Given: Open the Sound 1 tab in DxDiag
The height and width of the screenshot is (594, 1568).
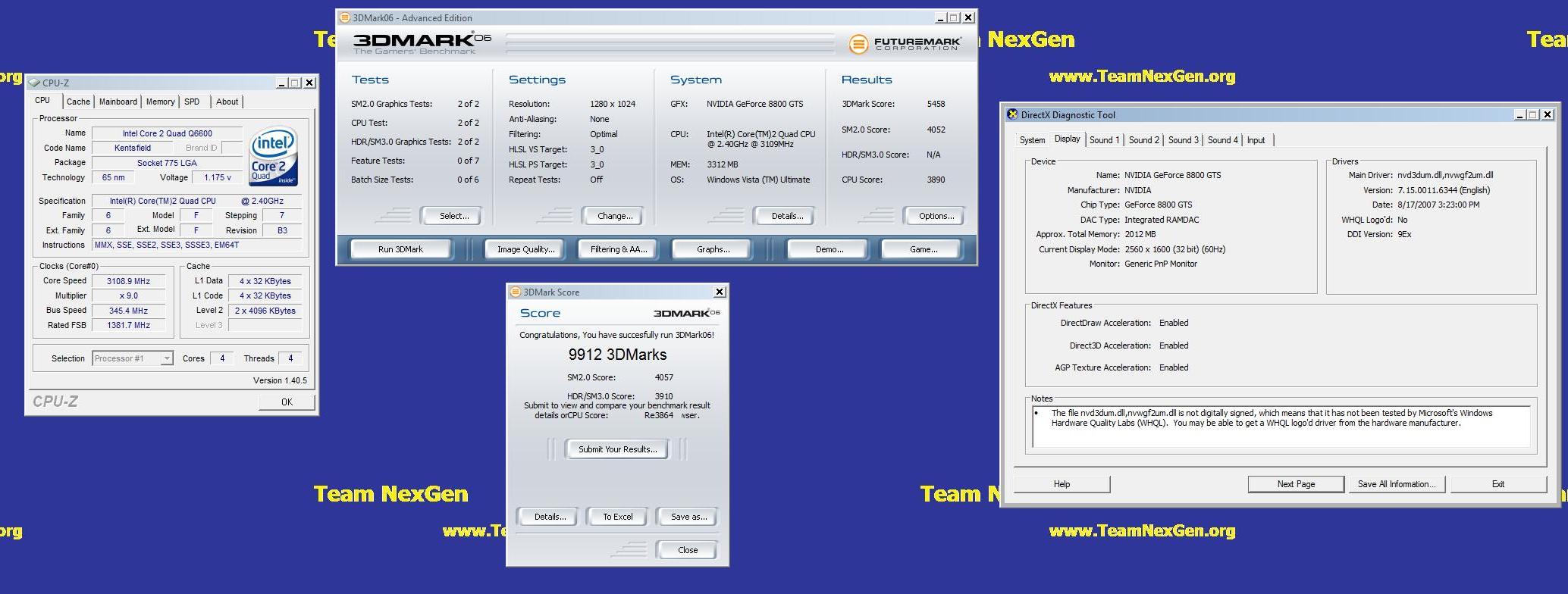Looking at the screenshot, I should (x=1104, y=140).
